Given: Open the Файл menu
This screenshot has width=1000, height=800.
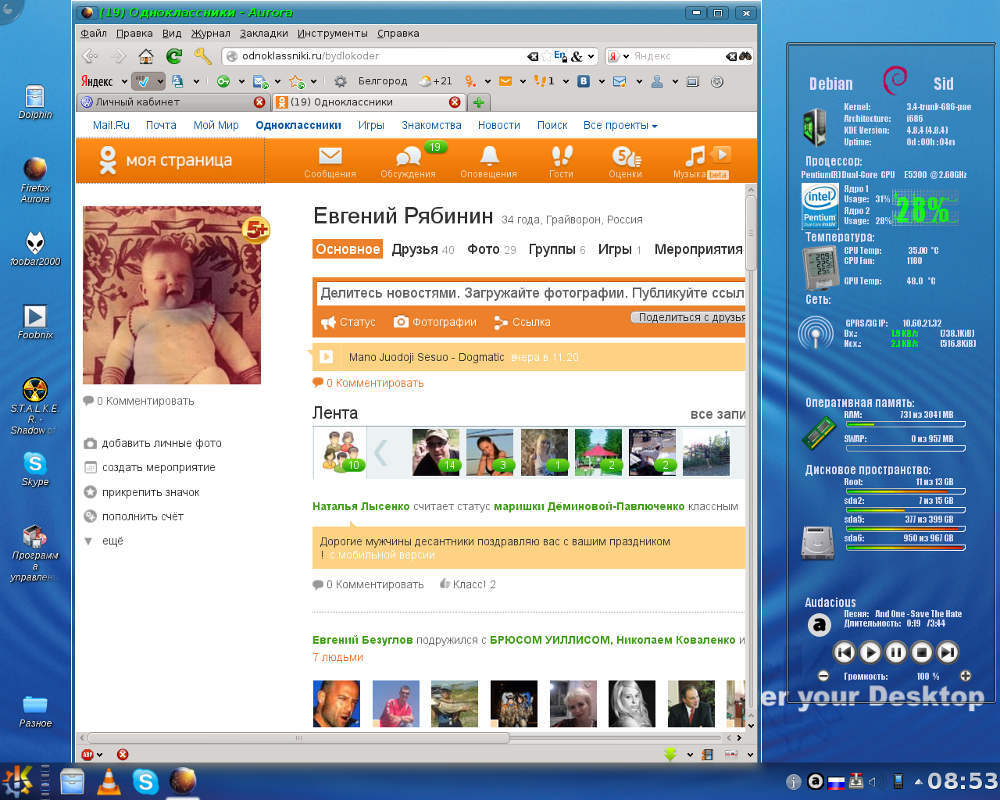Looking at the screenshot, I should point(93,33).
